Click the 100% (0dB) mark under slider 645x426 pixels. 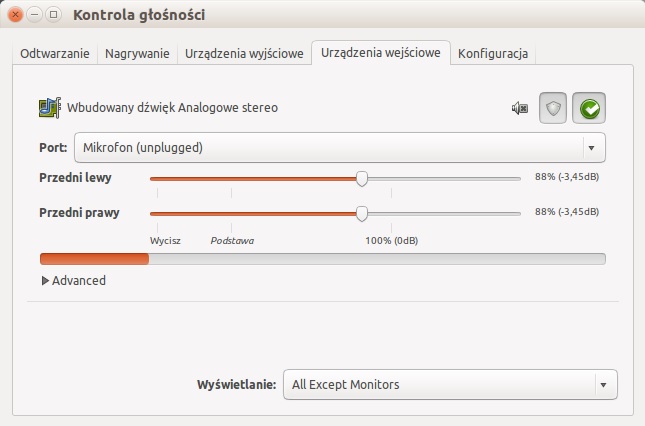click(392, 241)
